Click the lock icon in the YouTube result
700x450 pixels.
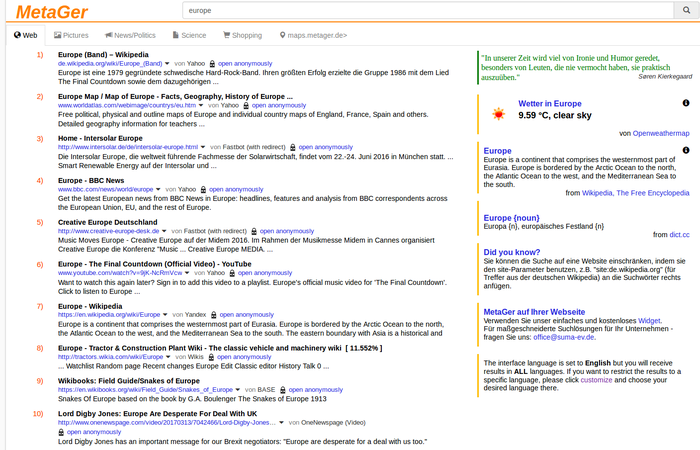(x=232, y=273)
